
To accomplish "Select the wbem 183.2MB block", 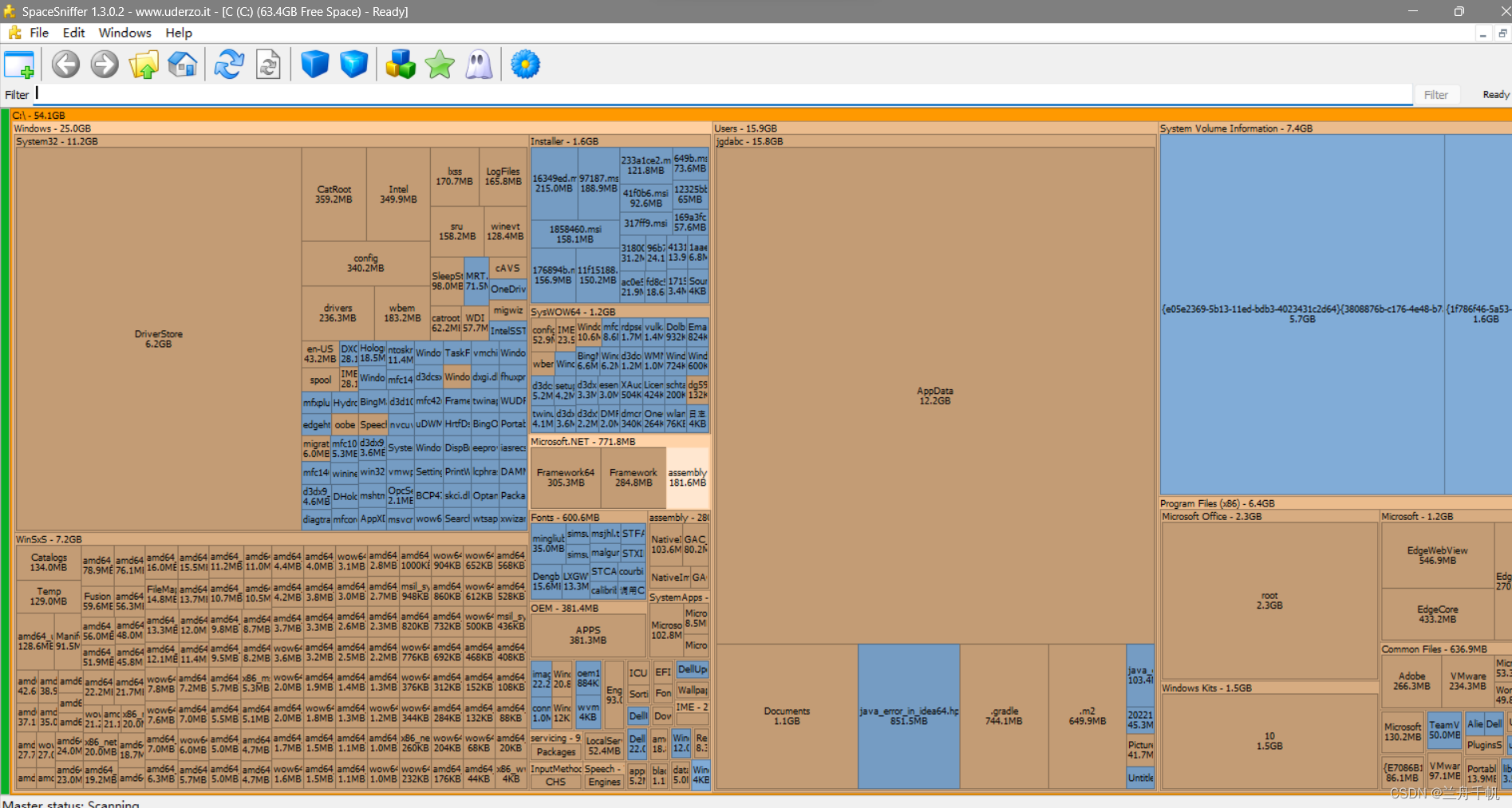I will point(402,313).
